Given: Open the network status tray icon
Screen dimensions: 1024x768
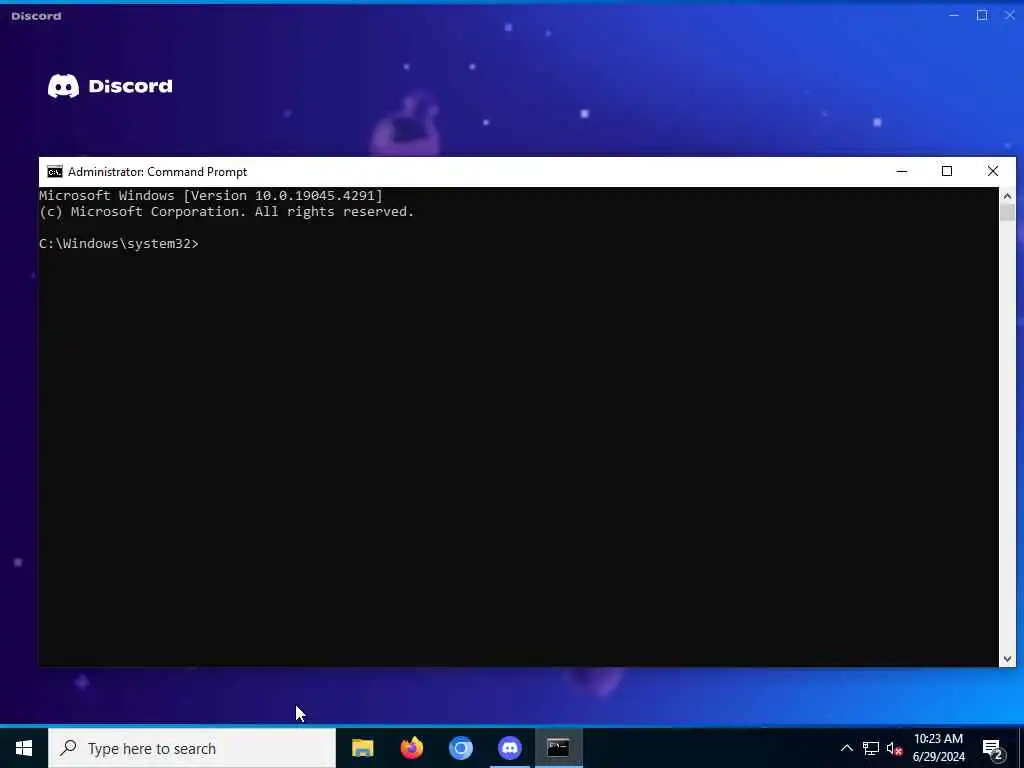Looking at the screenshot, I should click(x=871, y=748).
